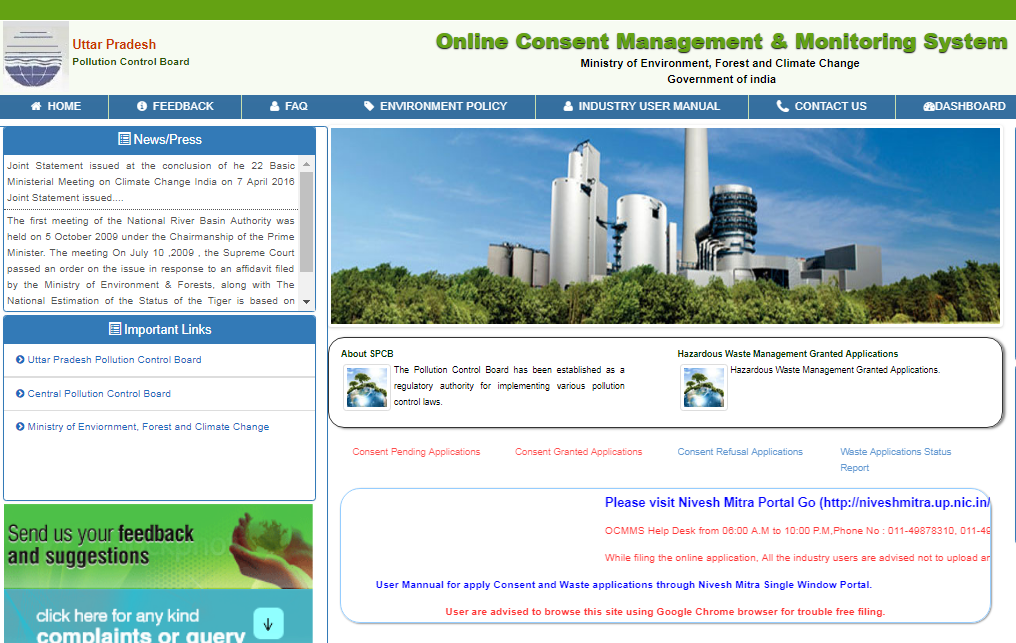
Task: Click the Industry User Manual person icon
Action: point(568,106)
